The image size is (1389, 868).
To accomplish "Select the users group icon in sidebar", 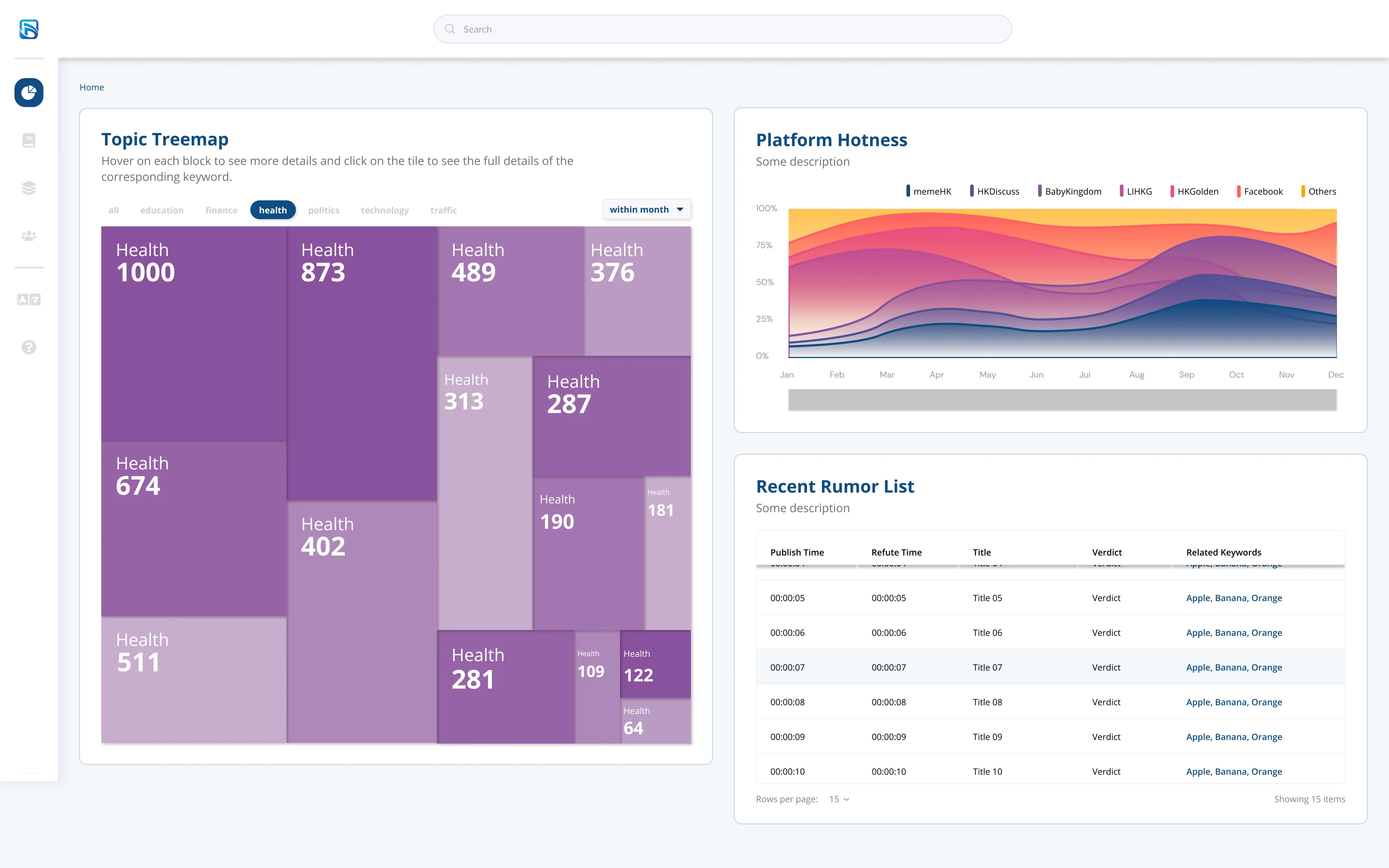I will pos(29,236).
